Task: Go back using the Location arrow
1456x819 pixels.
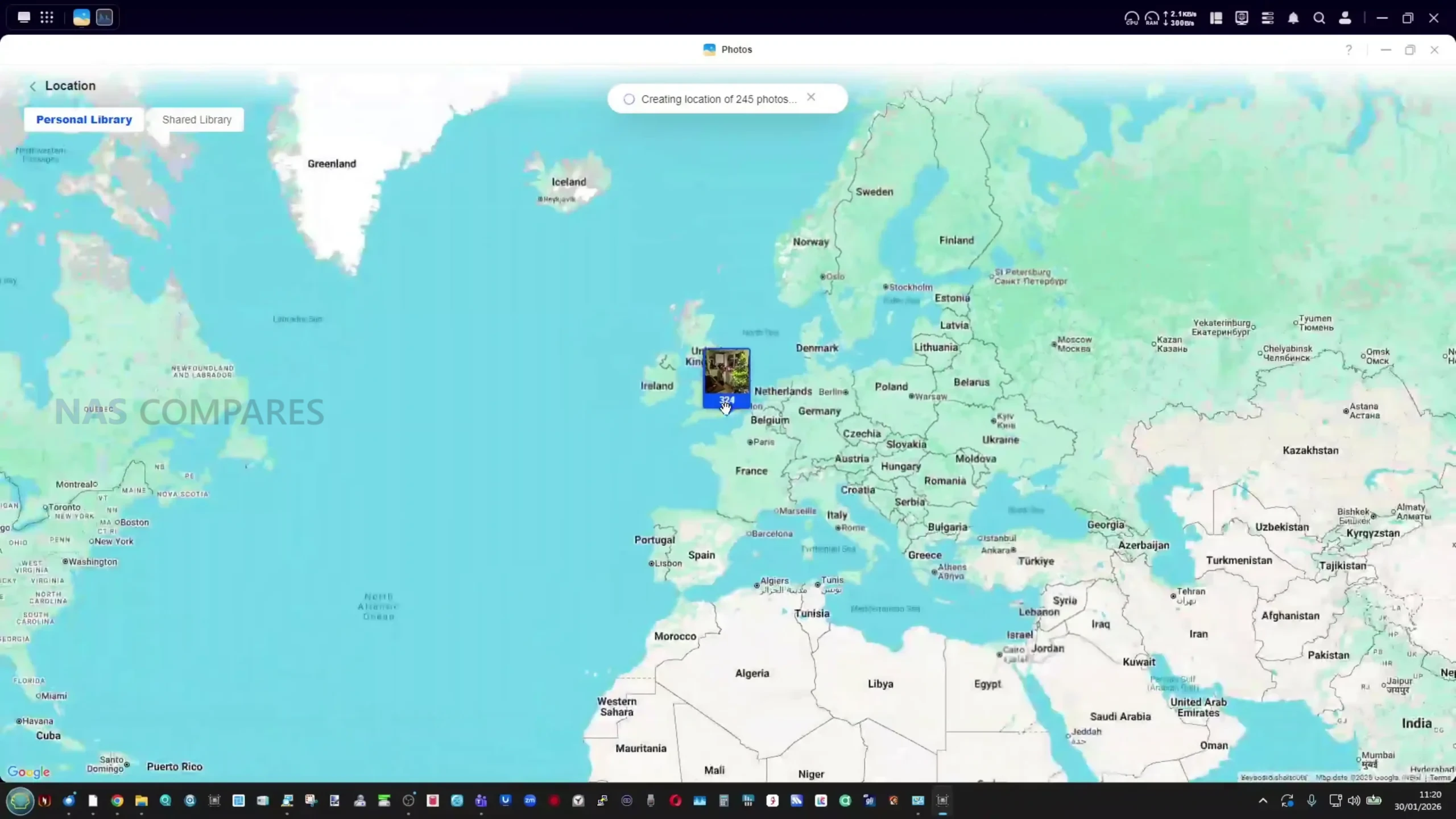Action: click(x=32, y=86)
